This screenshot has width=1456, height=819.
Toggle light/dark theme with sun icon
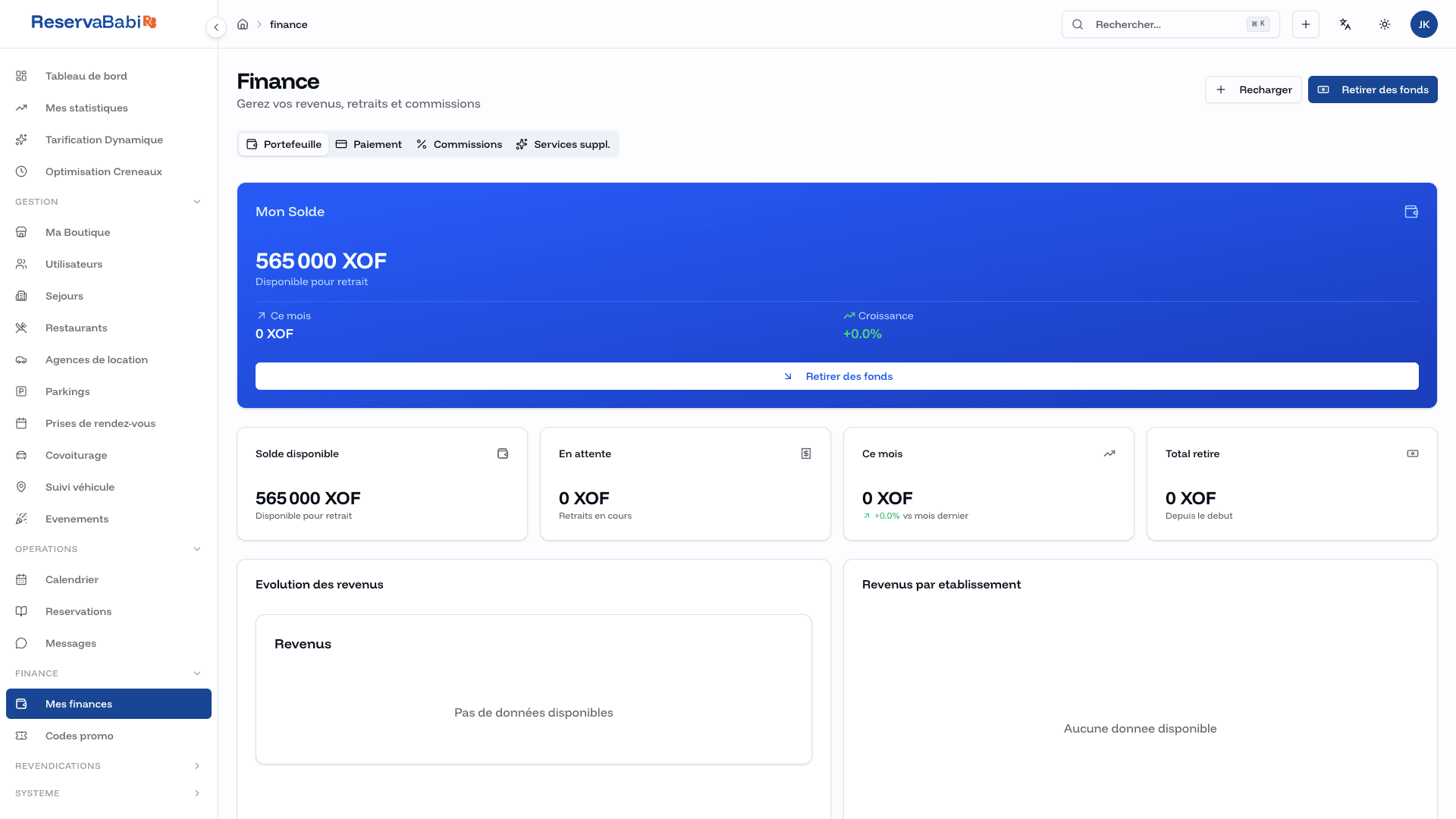(1385, 24)
